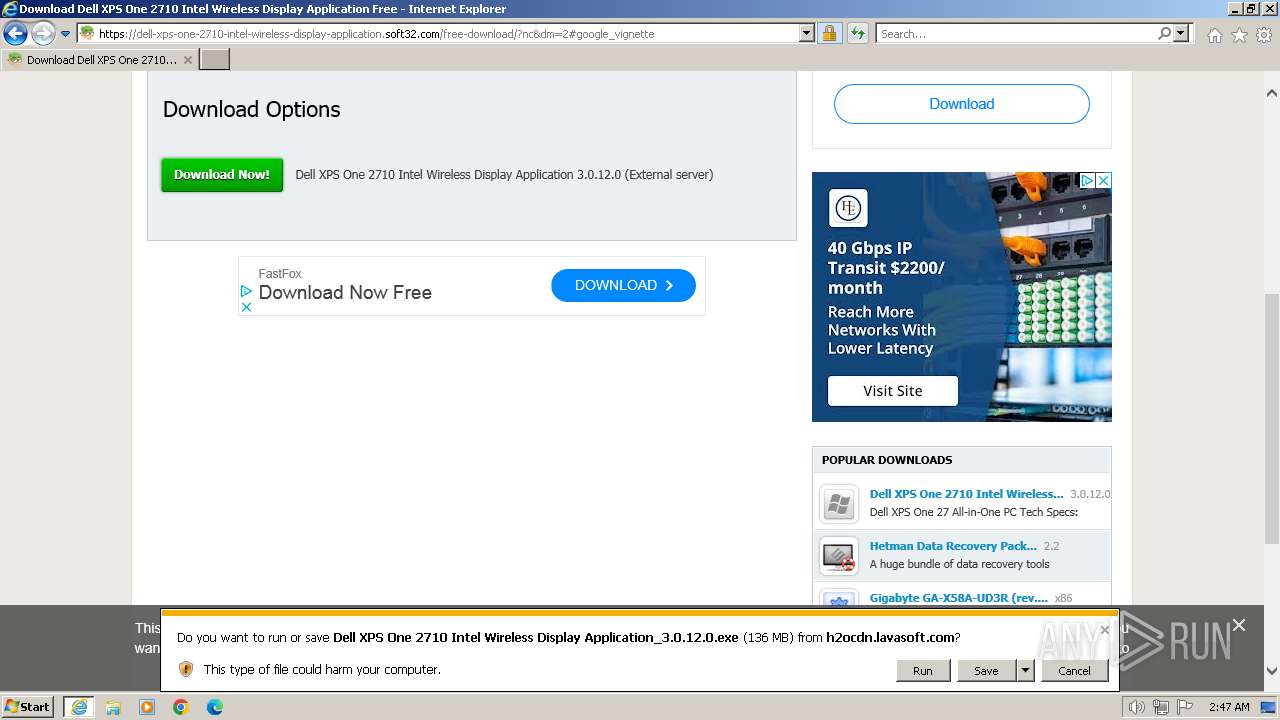Launch Chrome from the taskbar

181,707
